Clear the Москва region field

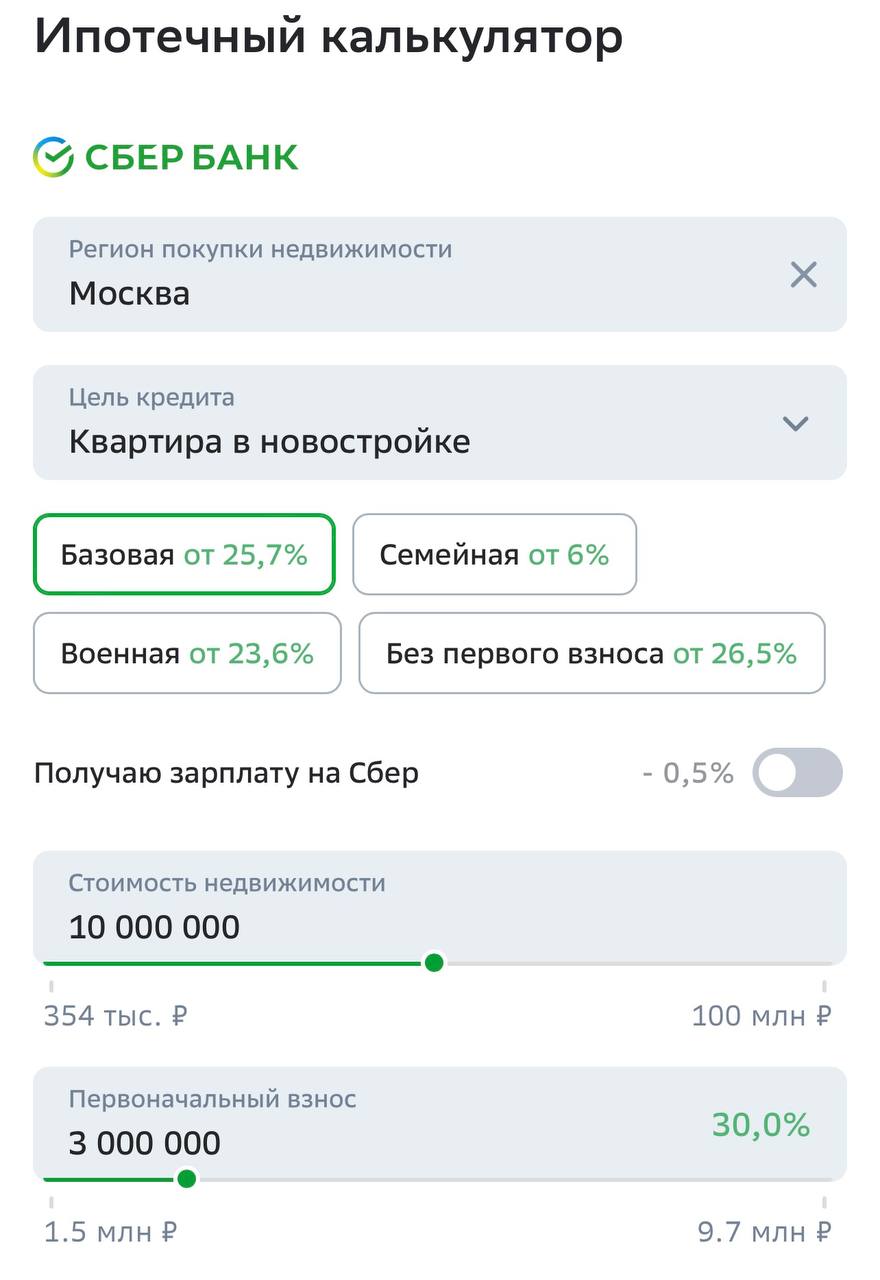(x=803, y=274)
